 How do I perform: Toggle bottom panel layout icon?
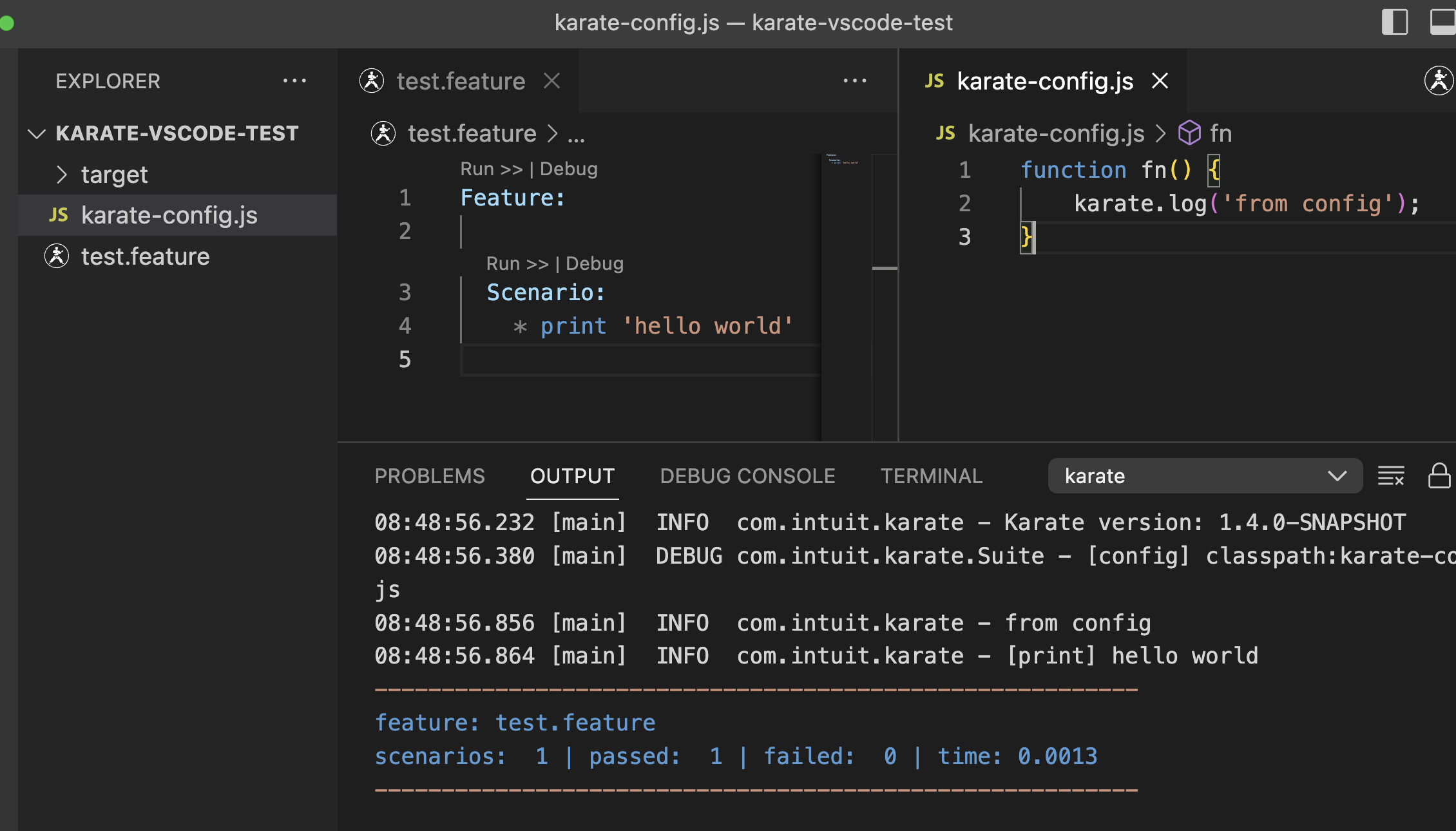point(1442,22)
